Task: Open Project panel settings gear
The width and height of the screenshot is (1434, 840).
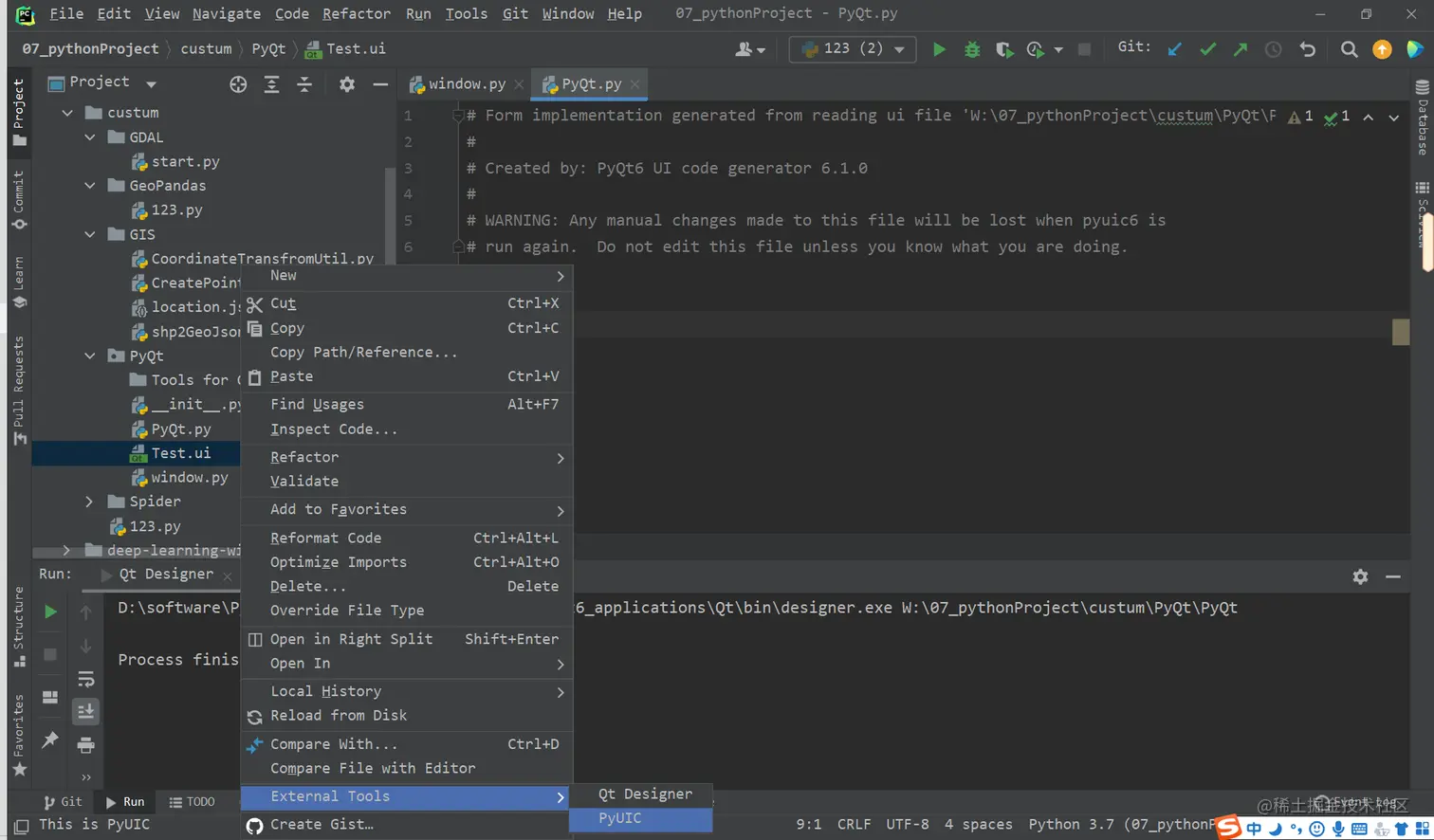Action: pos(347,84)
